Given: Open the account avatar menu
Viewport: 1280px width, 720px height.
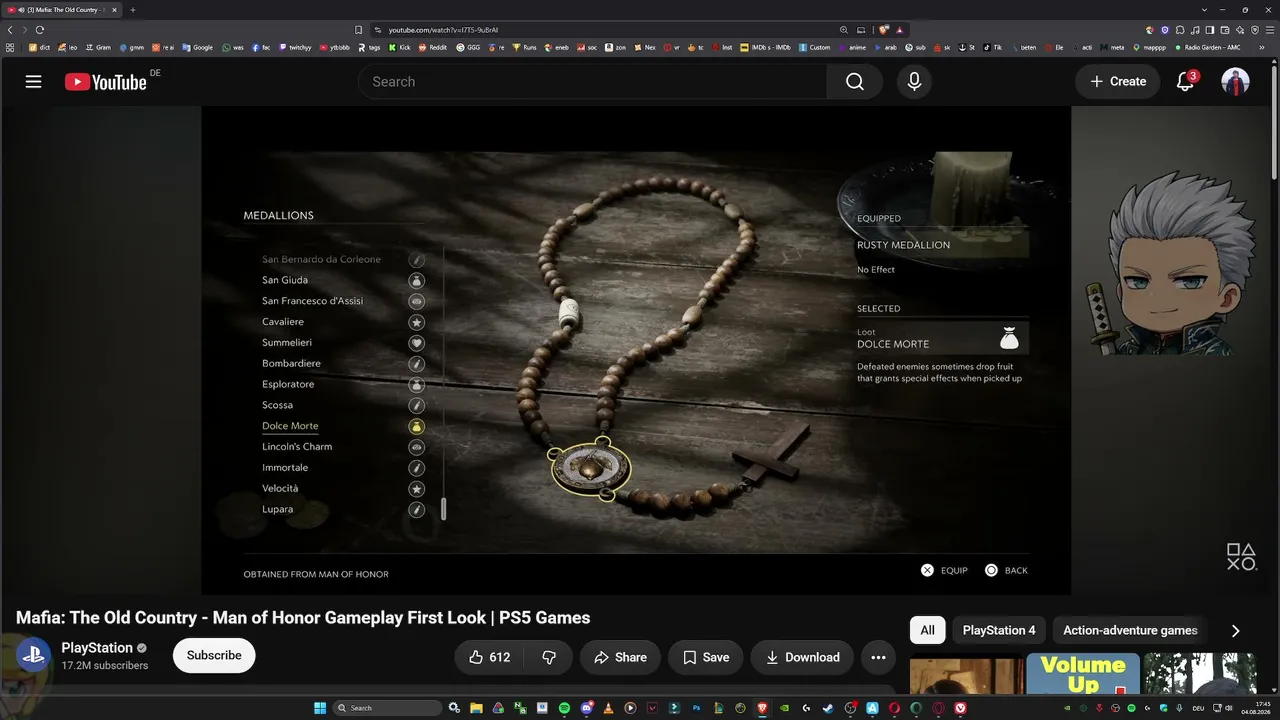Looking at the screenshot, I should tap(1236, 82).
